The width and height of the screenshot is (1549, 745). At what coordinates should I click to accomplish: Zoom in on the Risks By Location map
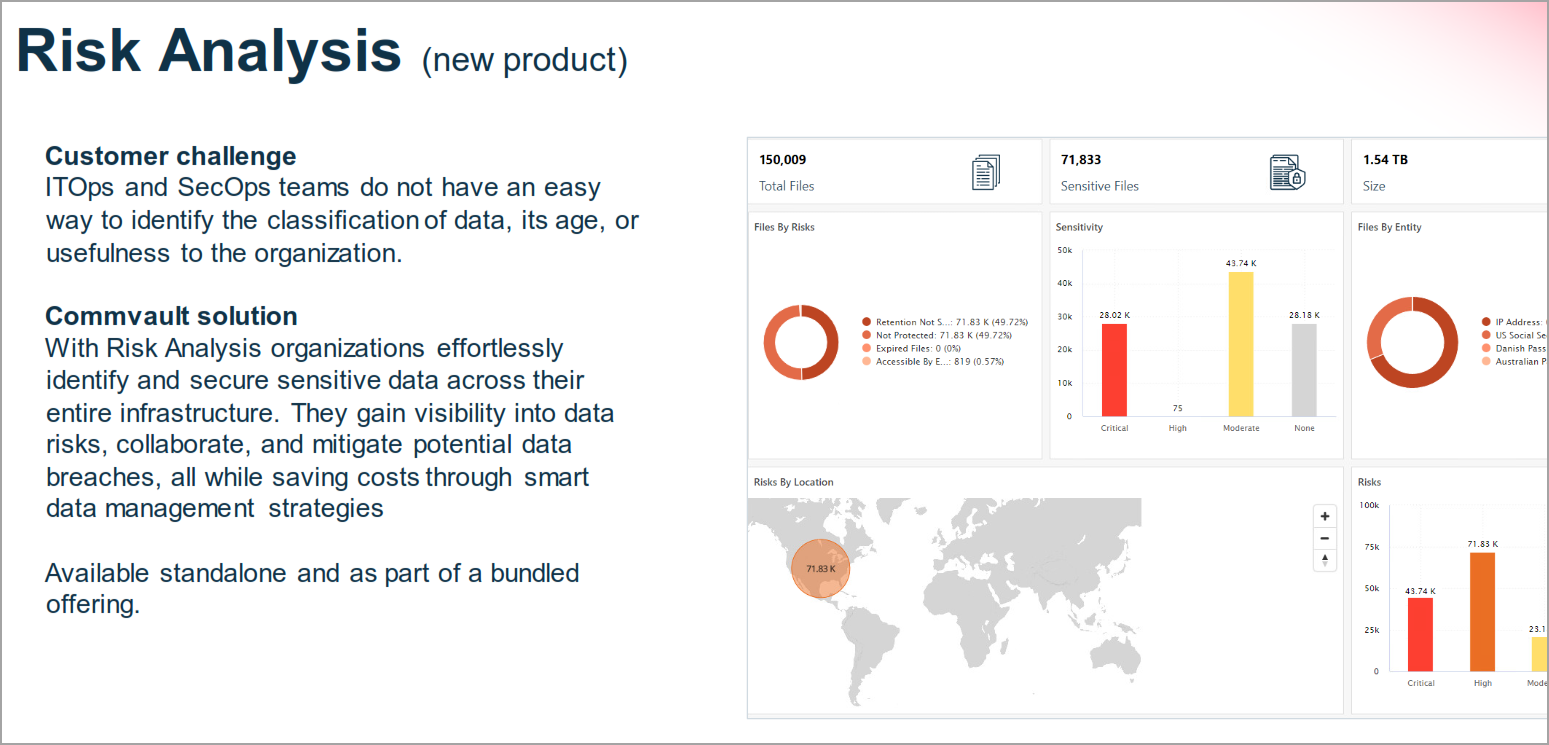point(1325,517)
